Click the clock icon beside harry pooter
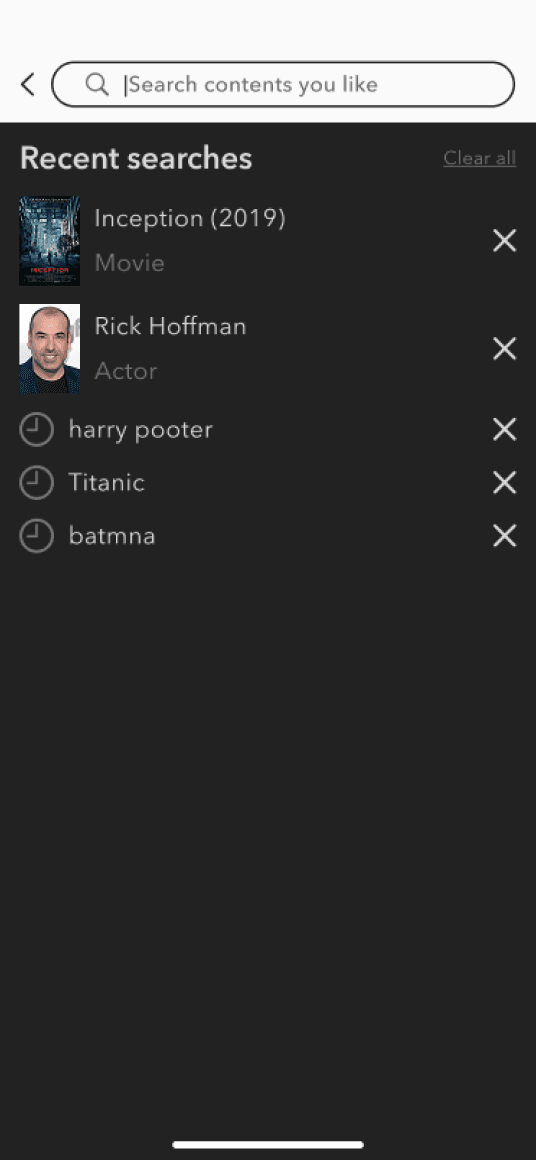Image resolution: width=536 pixels, height=1160 pixels. pos(36,430)
